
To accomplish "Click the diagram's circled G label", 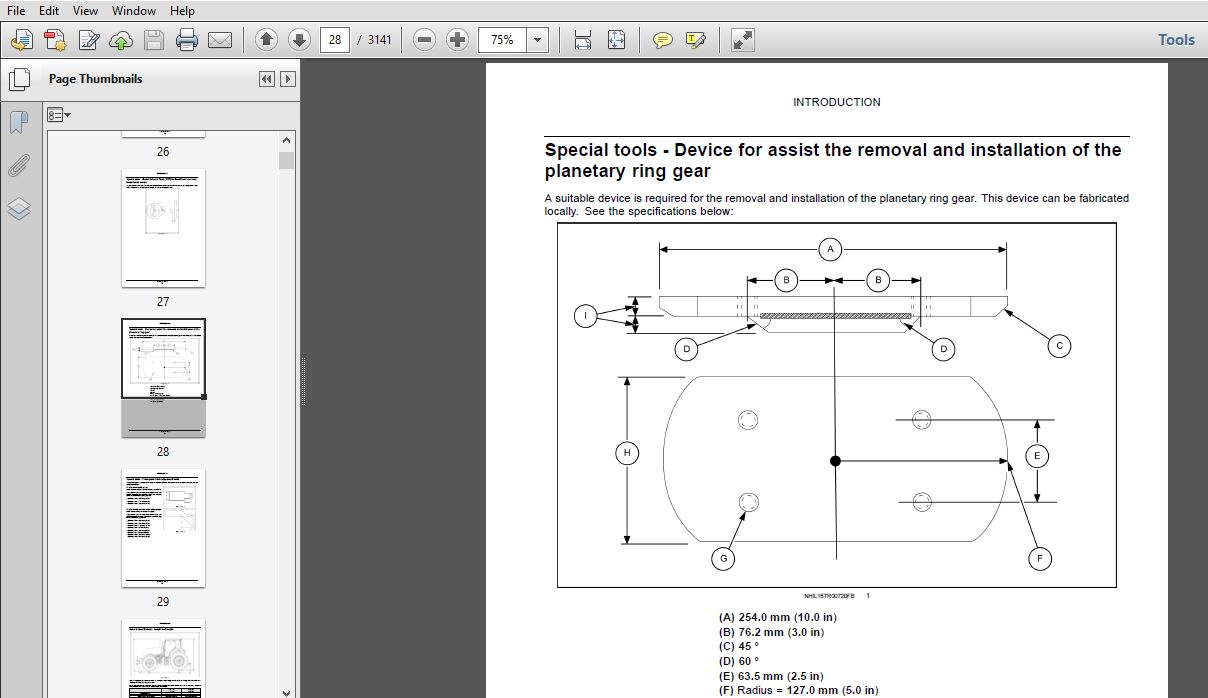I will (723, 558).
